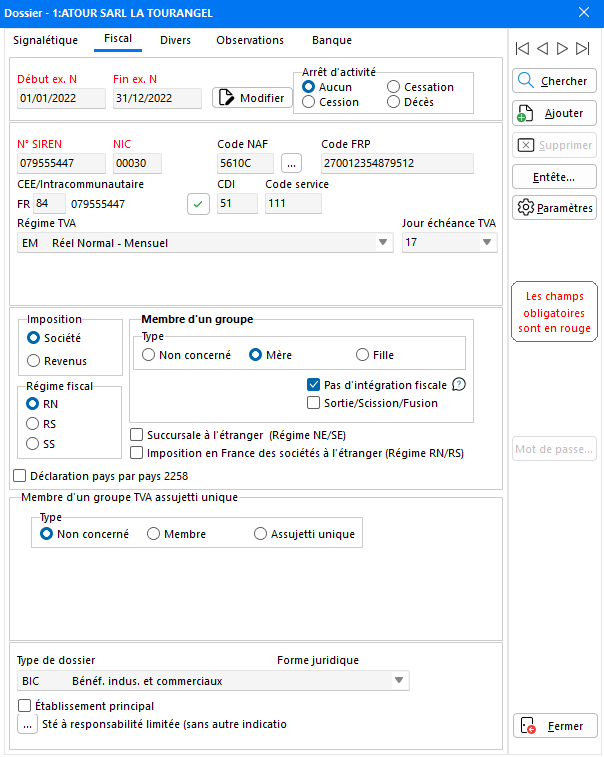This screenshot has height=757, width=604.
Task: Click into the Code FRP field
Action: click(x=409, y=163)
